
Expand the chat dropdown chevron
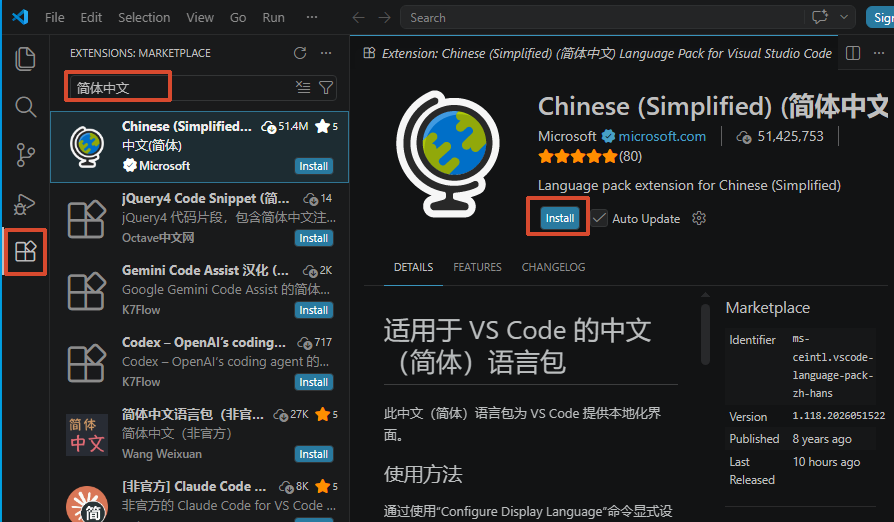point(844,17)
